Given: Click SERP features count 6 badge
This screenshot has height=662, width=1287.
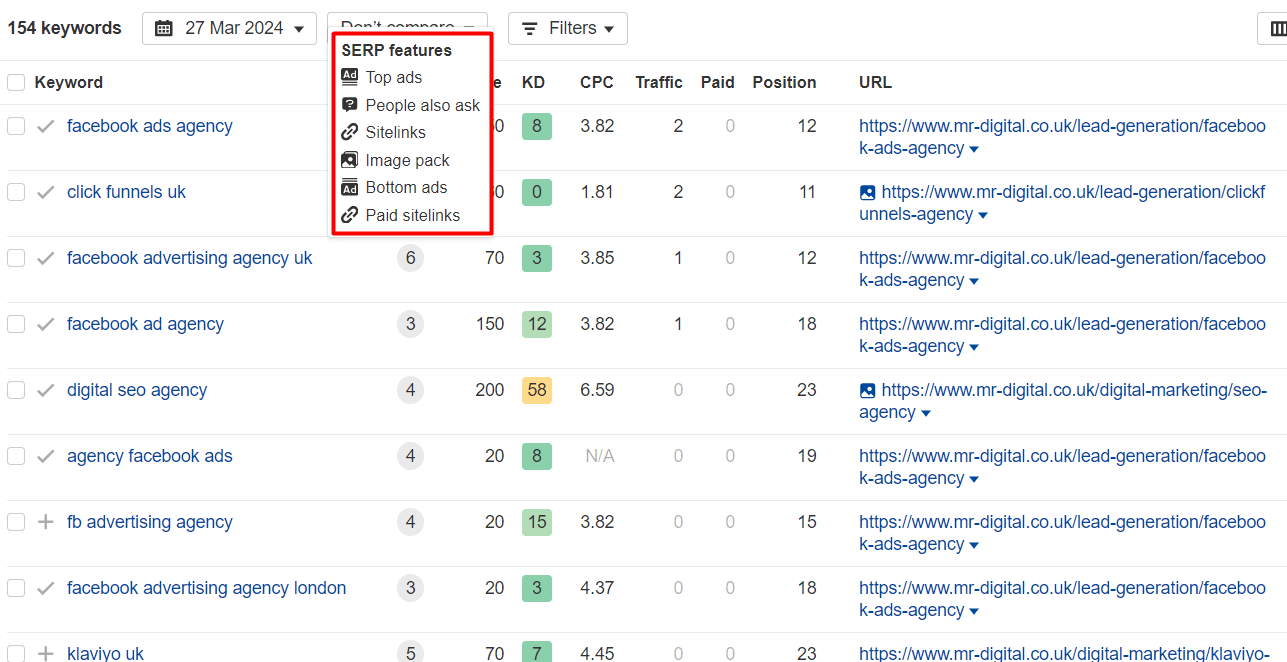Looking at the screenshot, I should coord(409,258).
